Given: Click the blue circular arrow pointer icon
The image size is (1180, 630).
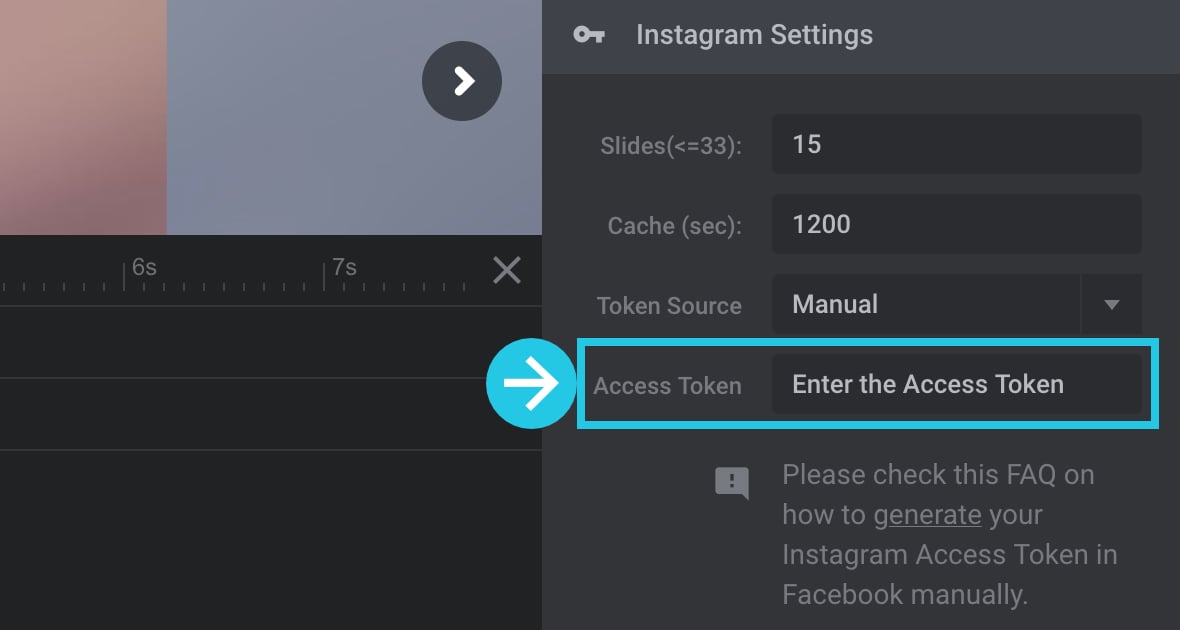Looking at the screenshot, I should coord(531,383).
